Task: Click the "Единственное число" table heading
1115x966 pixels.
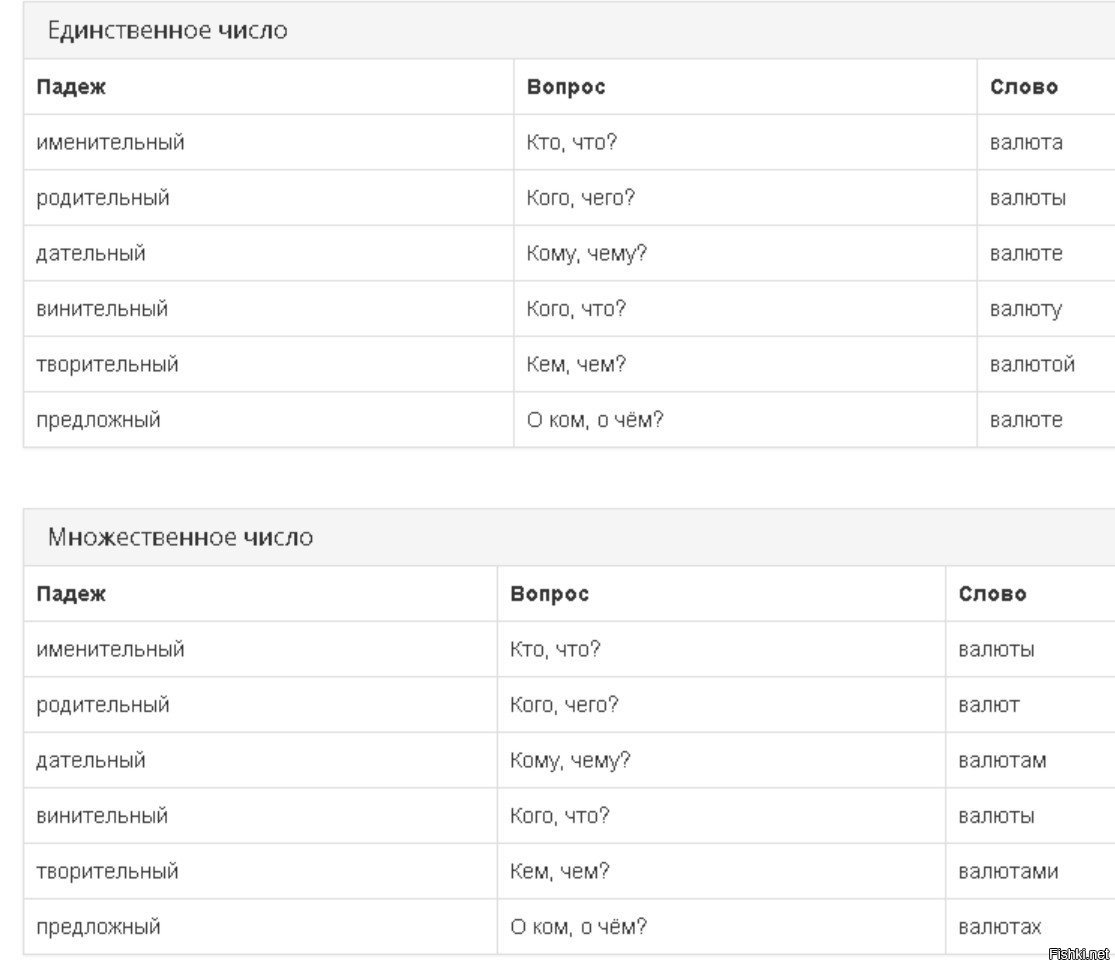Action: coord(167,31)
